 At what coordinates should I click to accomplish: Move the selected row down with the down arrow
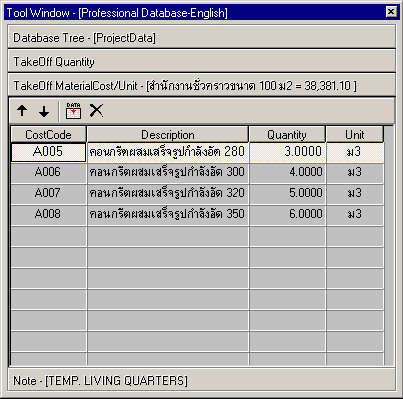pos(44,111)
